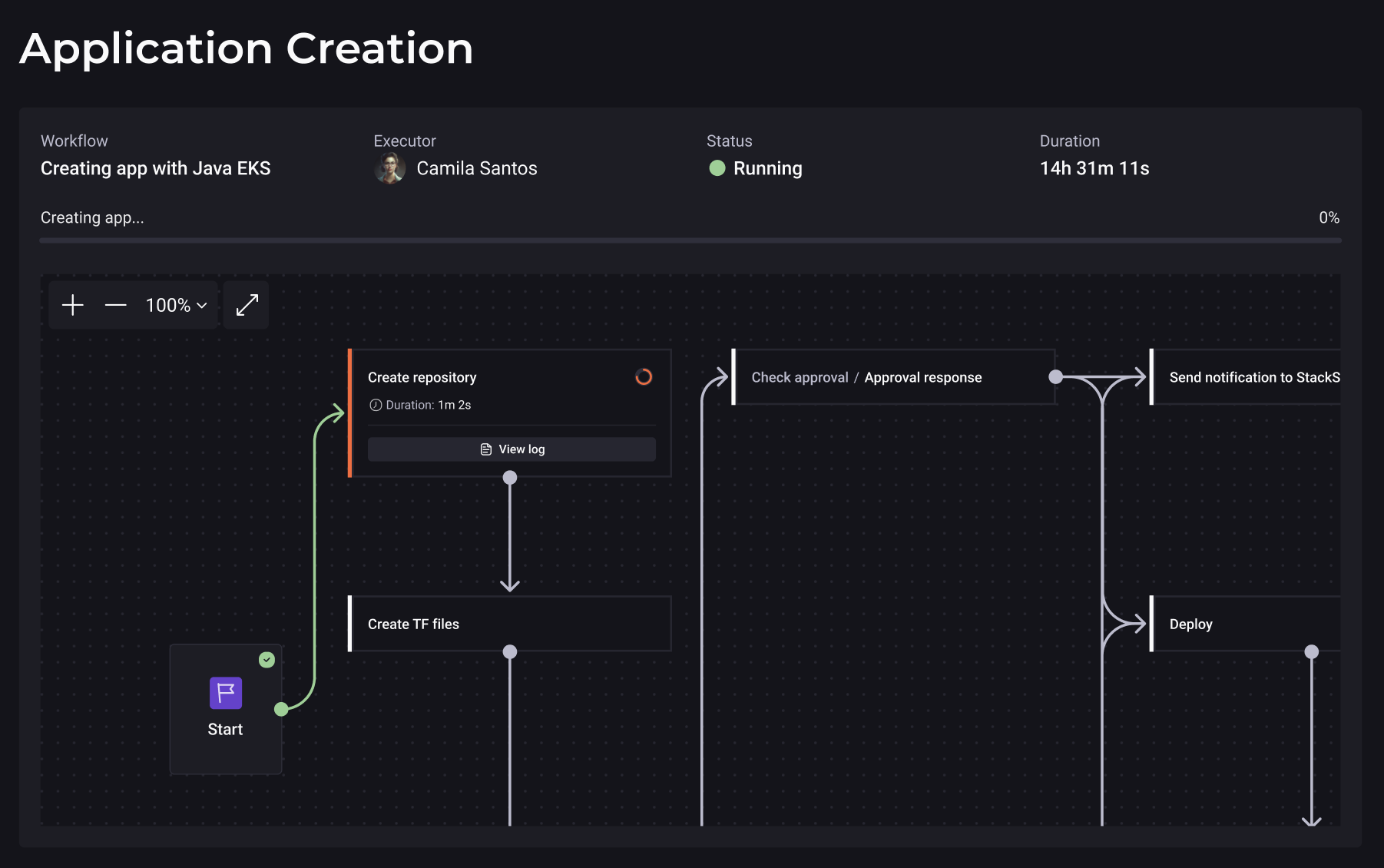Click the Check approval breadcrumb label
The width and height of the screenshot is (1384, 868).
click(x=800, y=377)
